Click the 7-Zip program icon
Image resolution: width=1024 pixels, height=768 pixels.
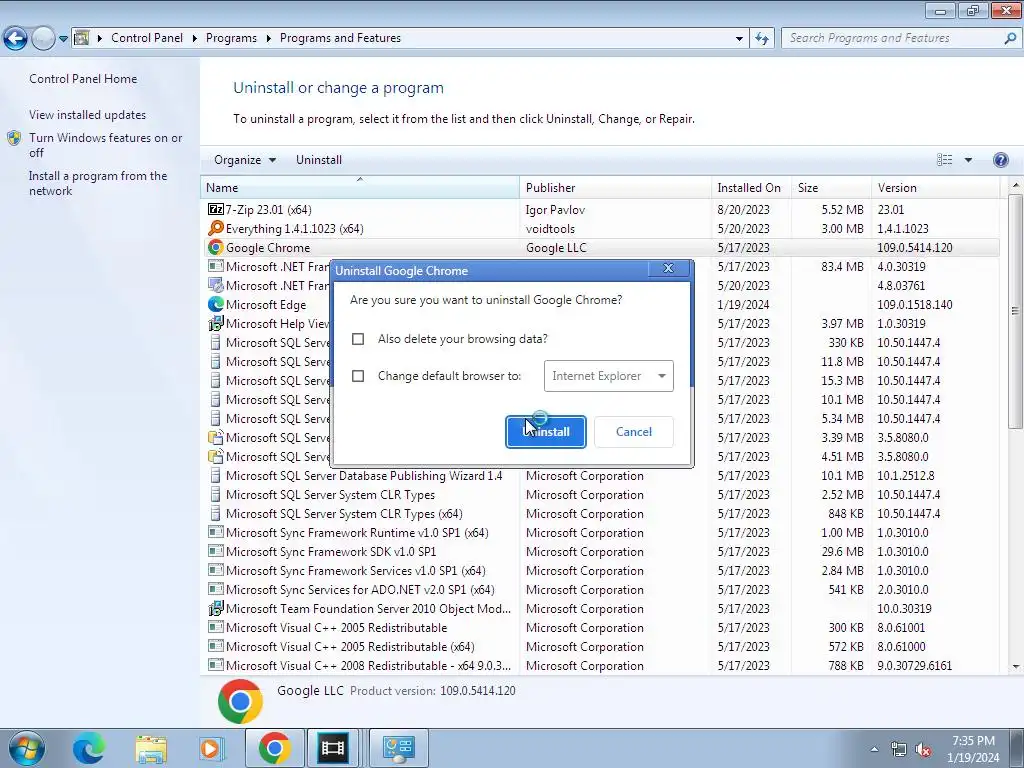point(216,210)
